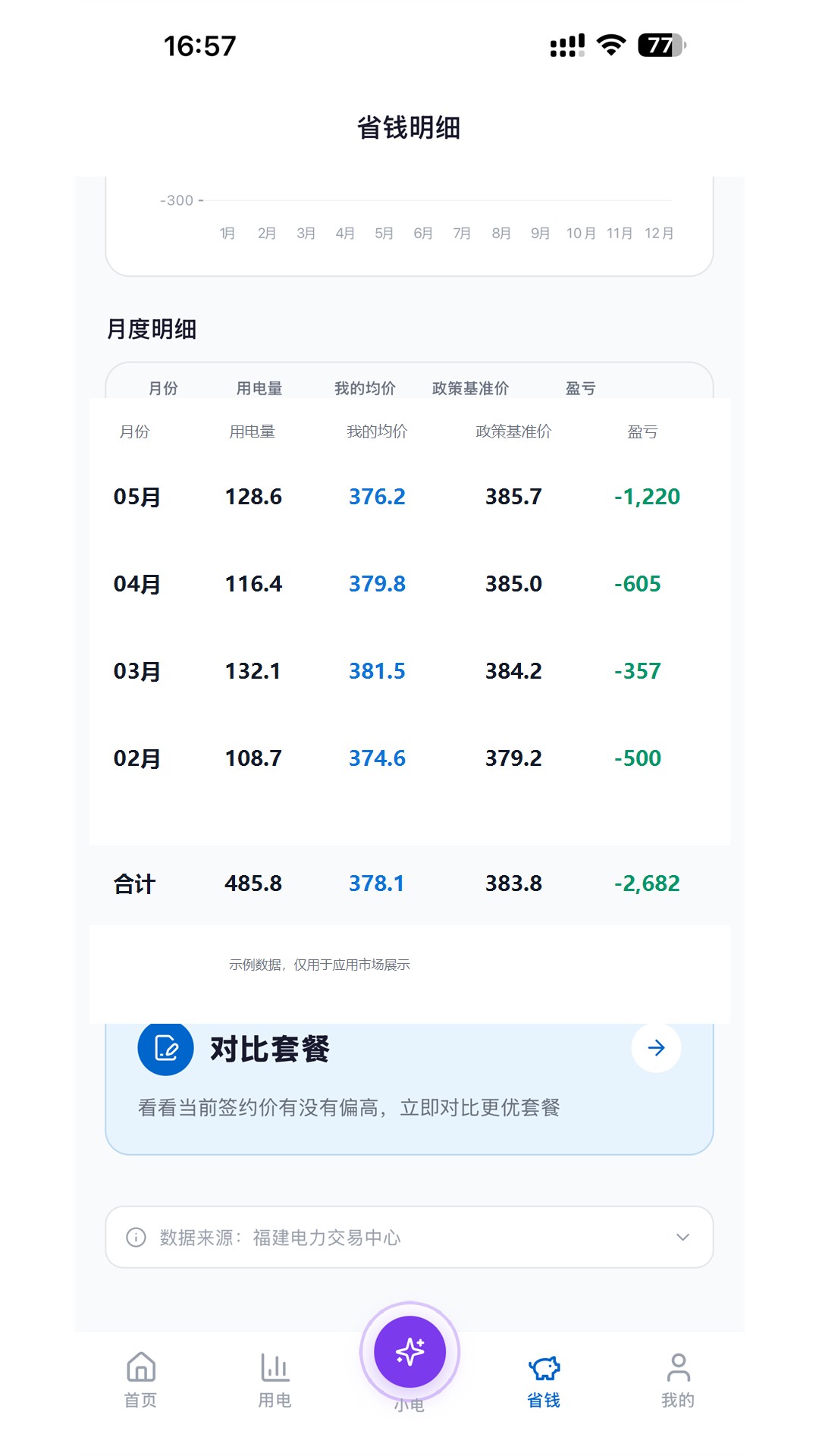819x1456 pixels.
Task: Tap the 对比套餐 edit document icon
Action: click(165, 1048)
